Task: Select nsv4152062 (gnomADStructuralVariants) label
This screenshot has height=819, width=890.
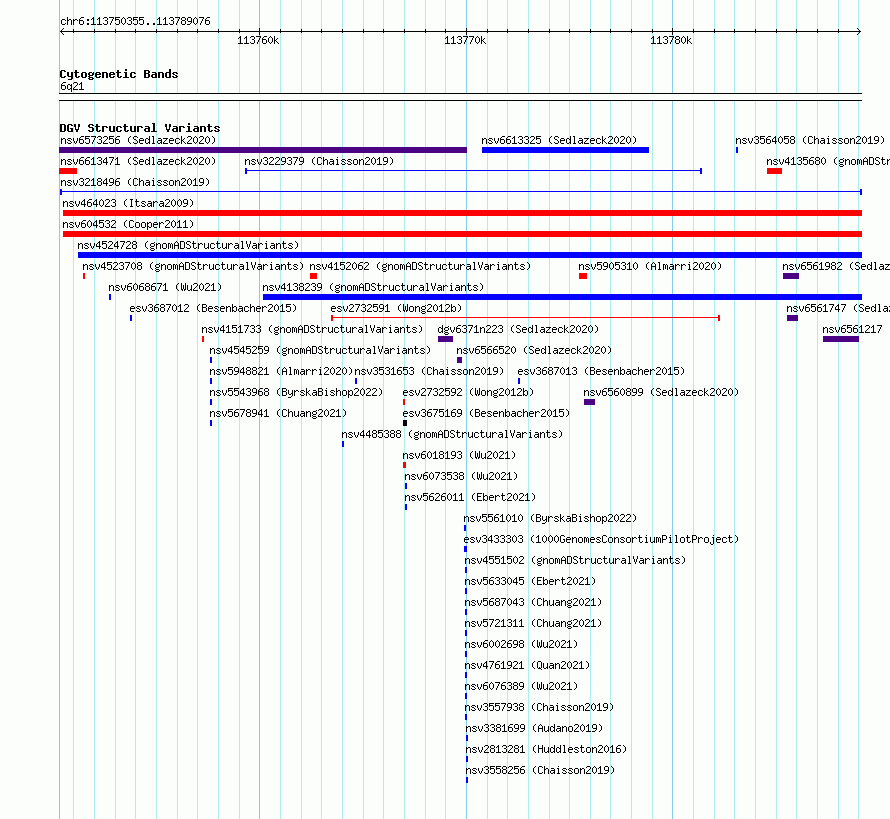Action: pyautogui.click(x=420, y=266)
